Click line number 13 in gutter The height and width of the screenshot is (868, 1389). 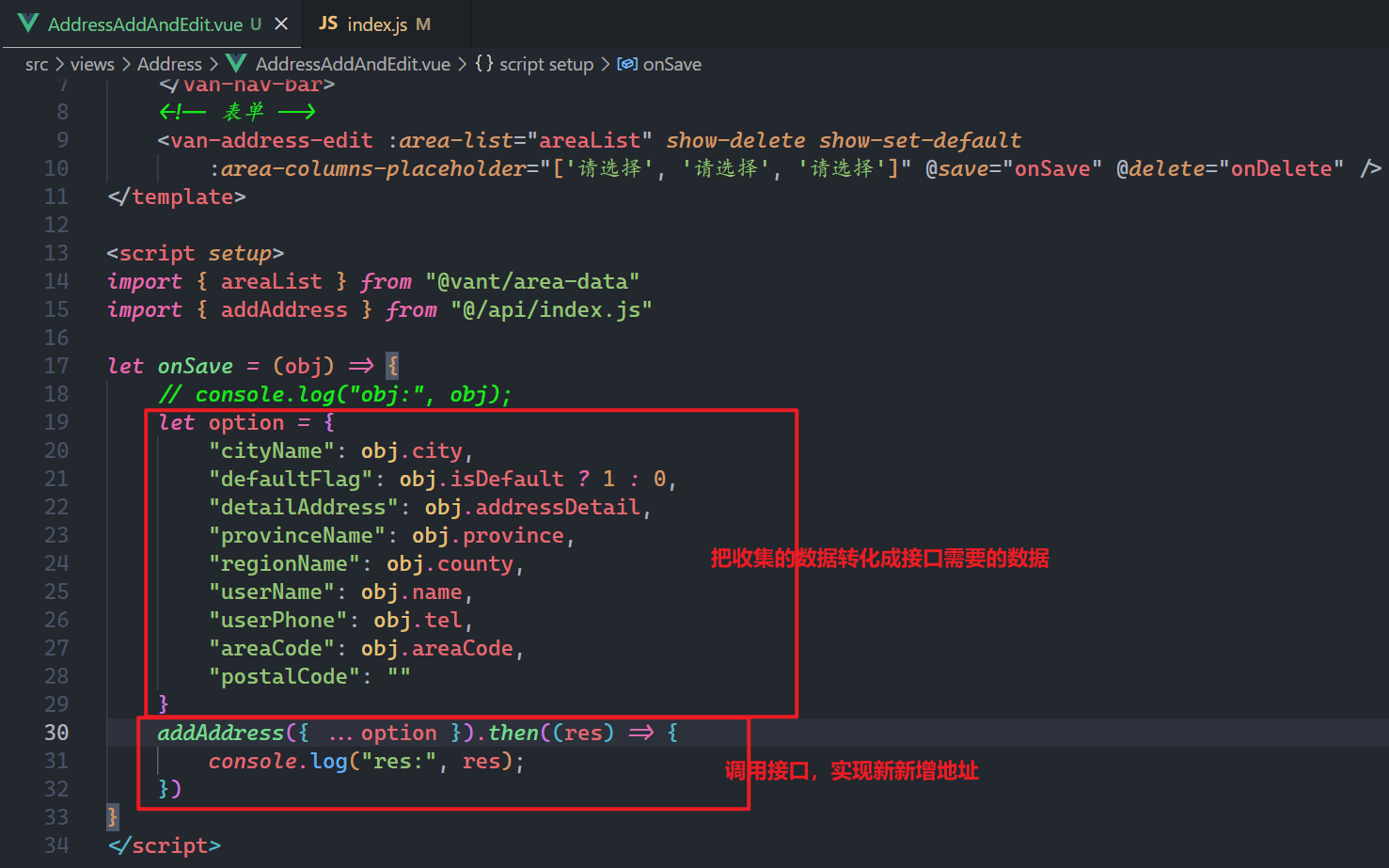(x=56, y=253)
